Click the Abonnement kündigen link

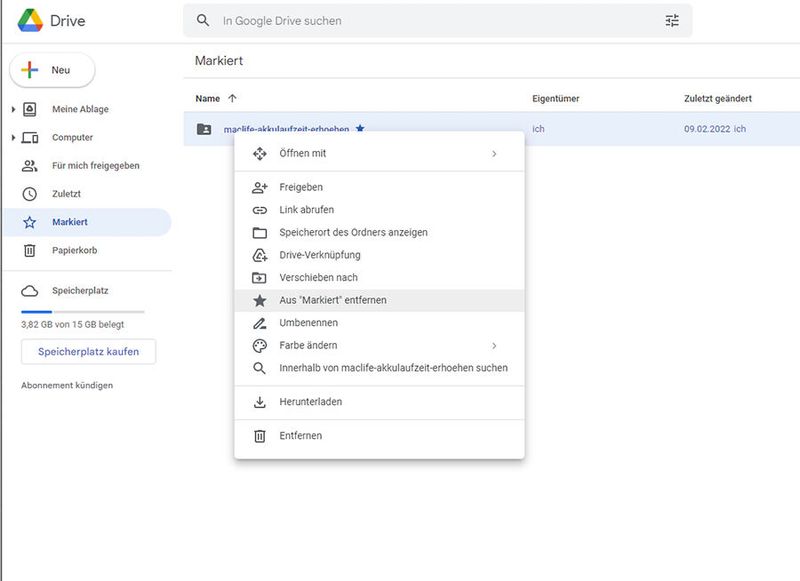(67, 385)
